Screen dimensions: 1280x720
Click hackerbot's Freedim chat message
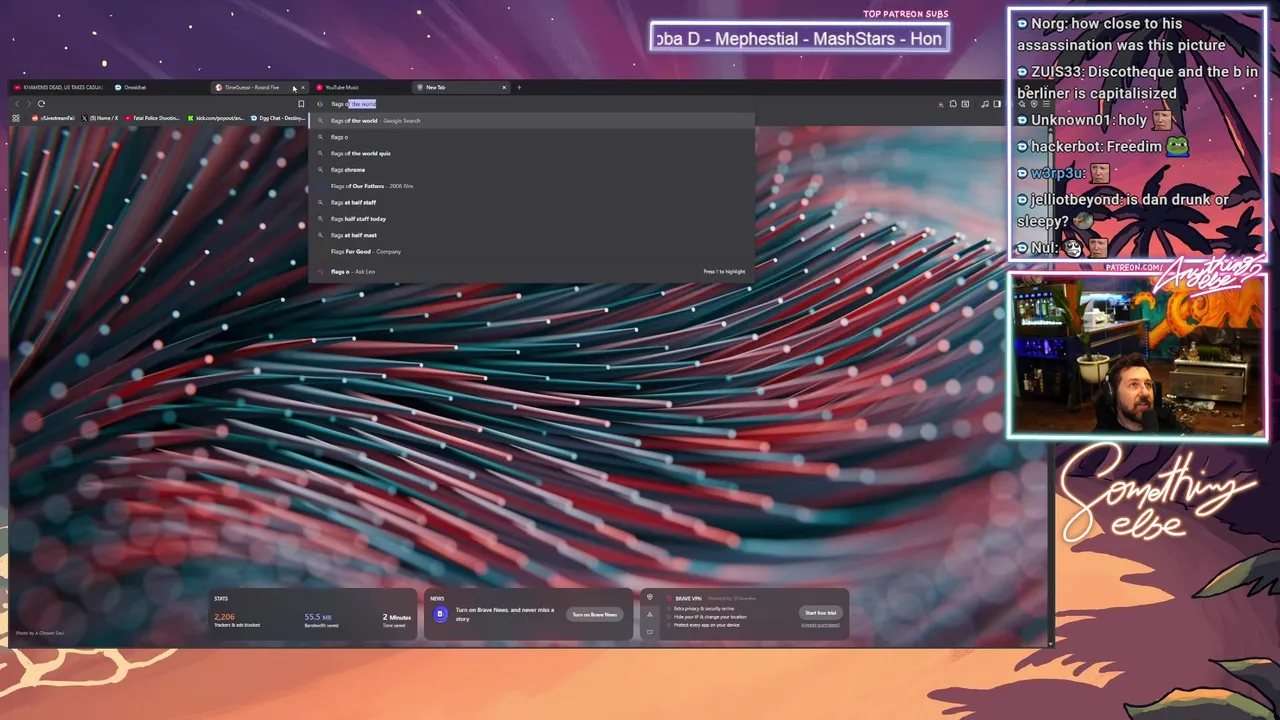tap(1102, 146)
